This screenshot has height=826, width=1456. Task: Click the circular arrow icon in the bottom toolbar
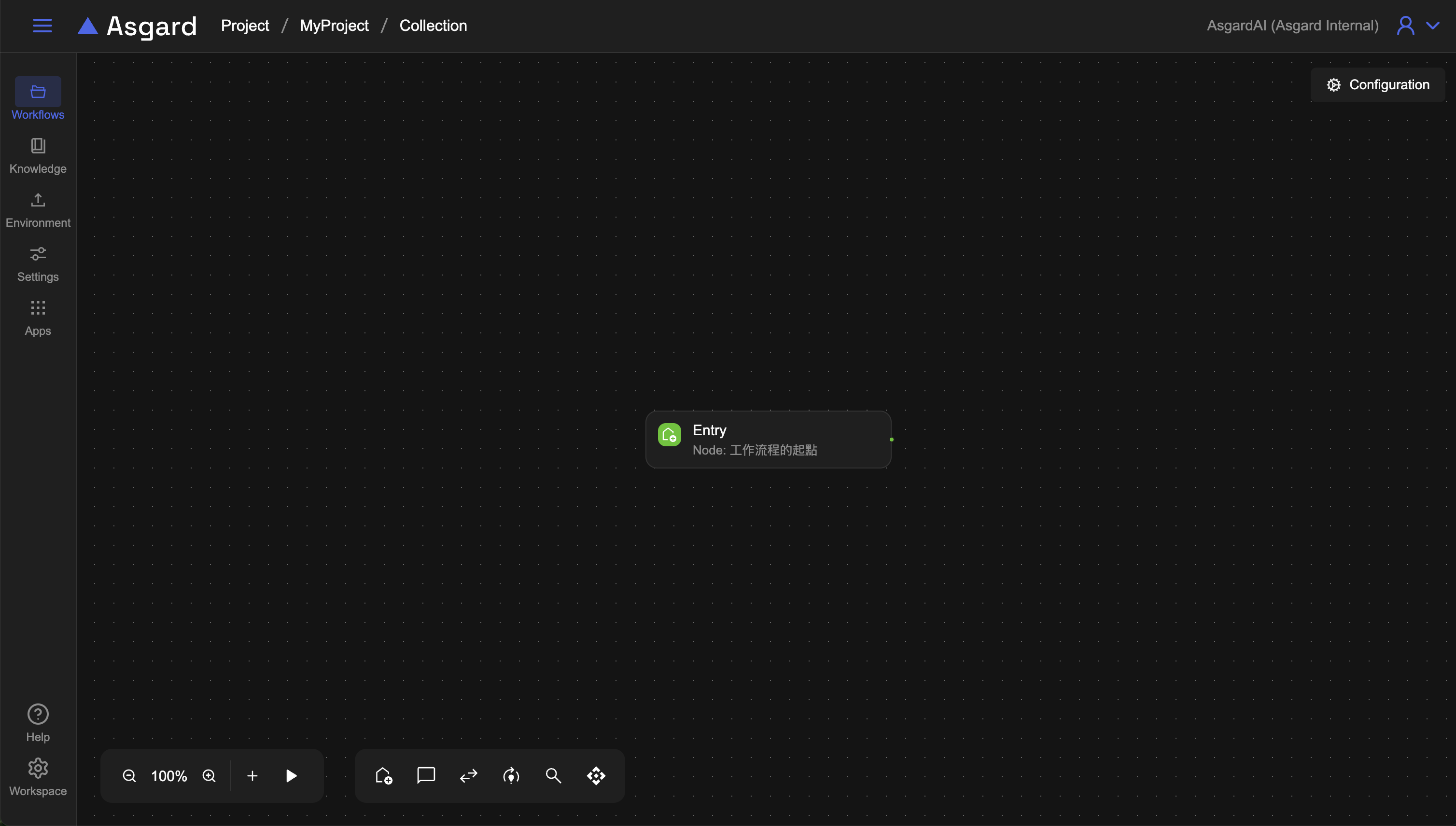pos(511,775)
